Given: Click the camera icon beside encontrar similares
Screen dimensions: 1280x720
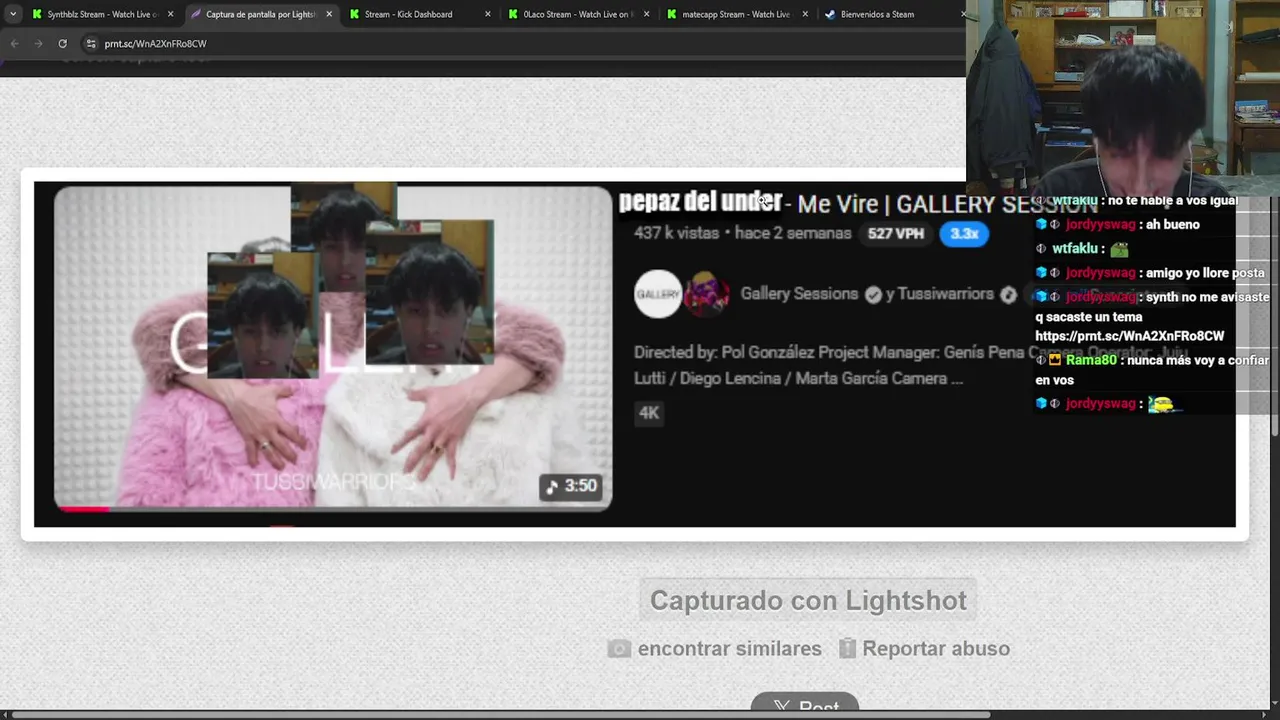Looking at the screenshot, I should [619, 649].
